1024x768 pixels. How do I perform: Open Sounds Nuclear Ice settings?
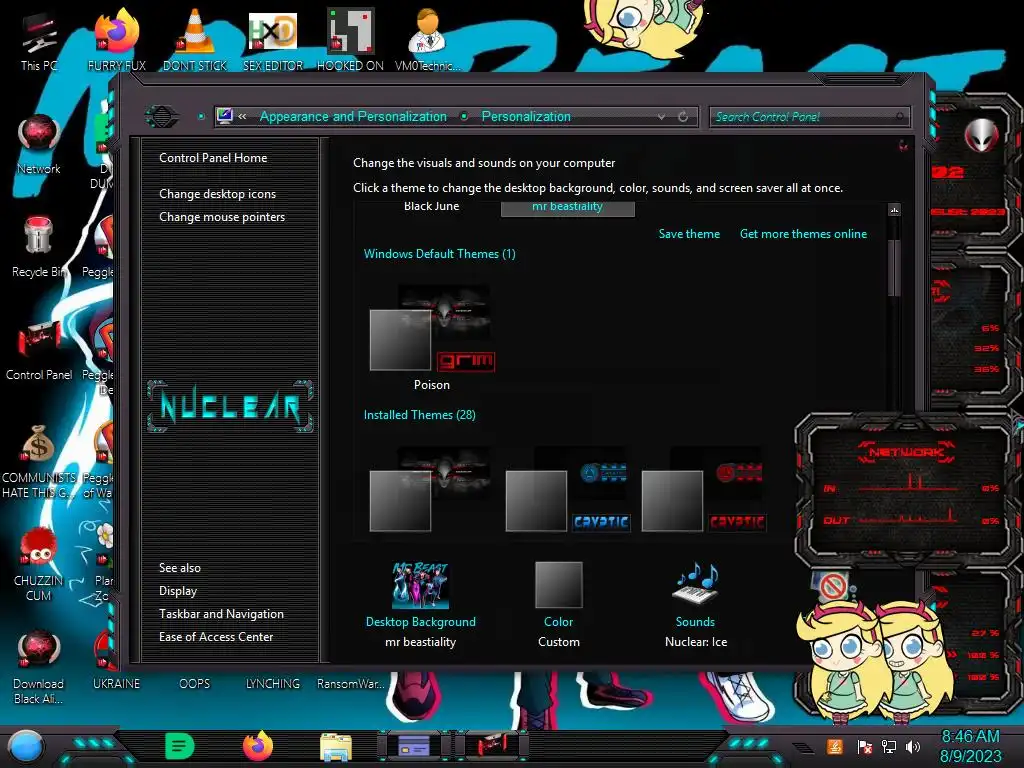pyautogui.click(x=696, y=605)
